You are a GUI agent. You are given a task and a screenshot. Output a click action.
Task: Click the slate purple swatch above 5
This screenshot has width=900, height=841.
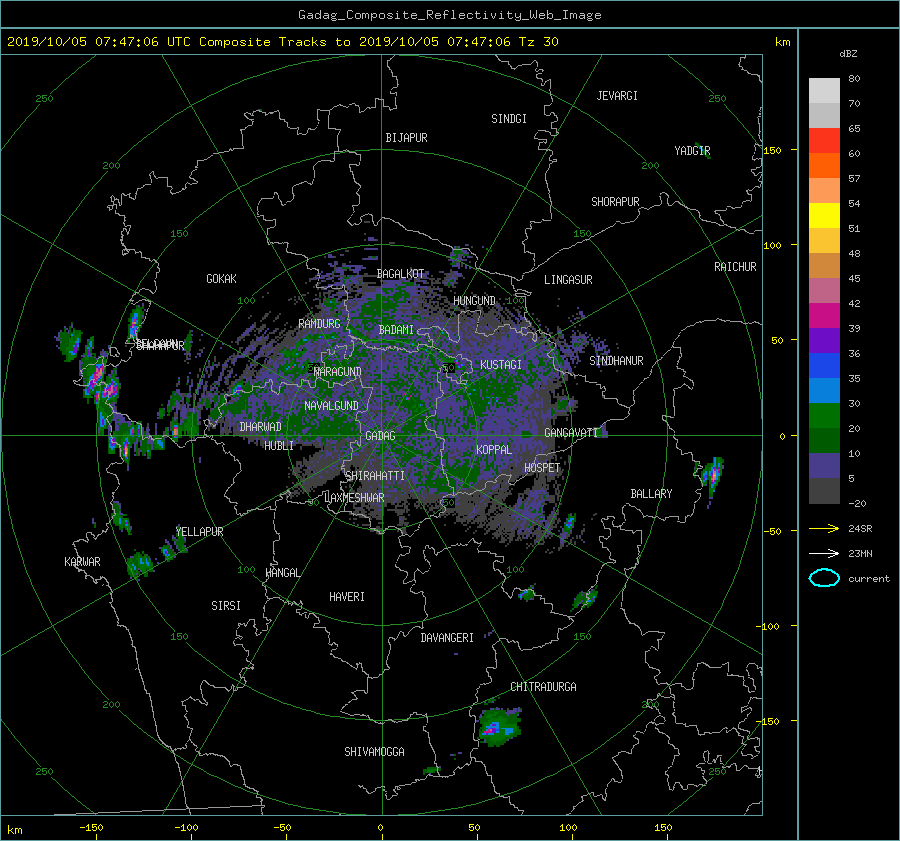pyautogui.click(x=824, y=465)
